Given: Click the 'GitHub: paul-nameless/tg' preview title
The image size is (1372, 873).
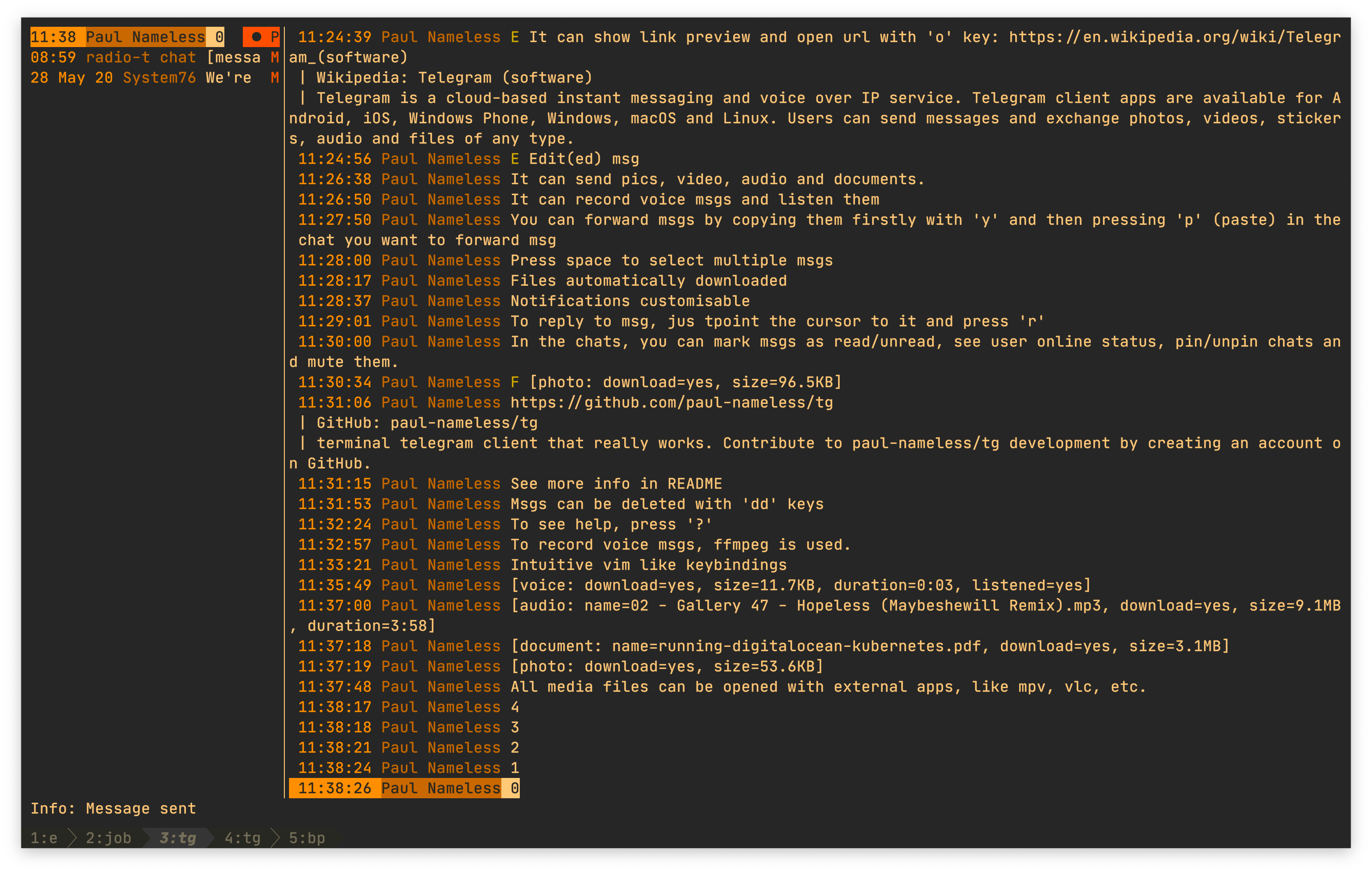Looking at the screenshot, I should pos(427,423).
